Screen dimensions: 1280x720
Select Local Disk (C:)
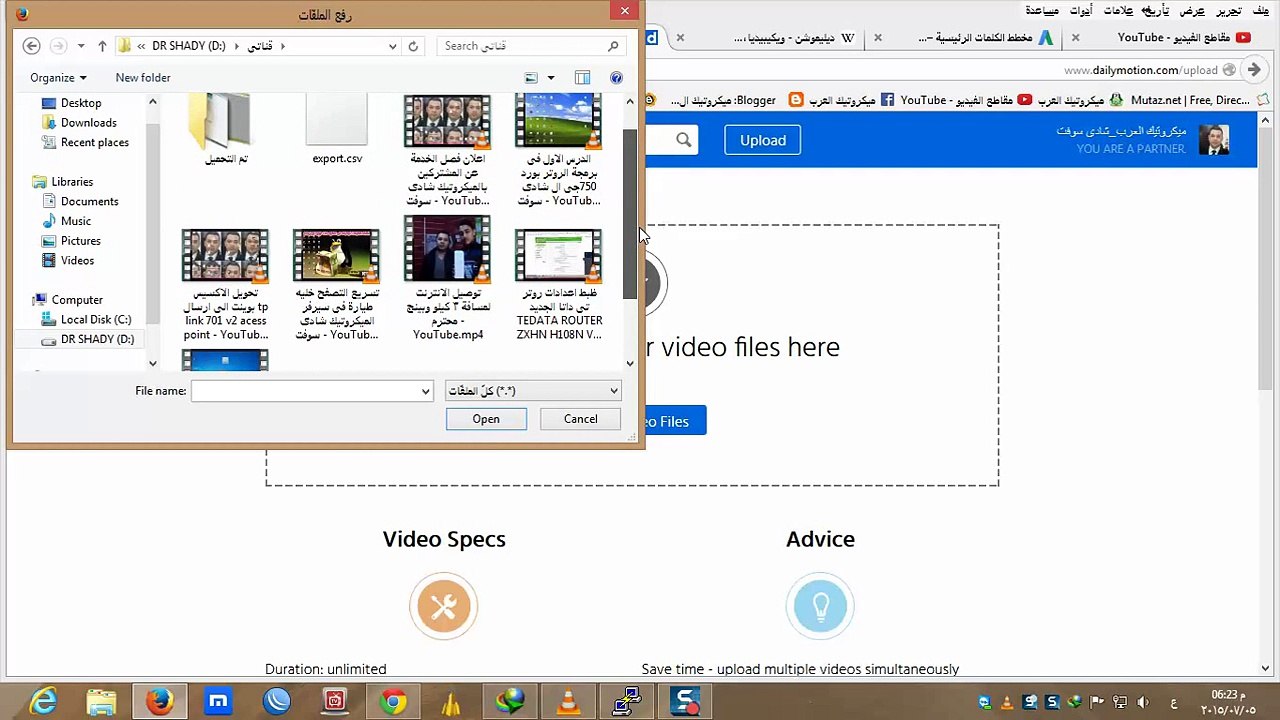86,320
